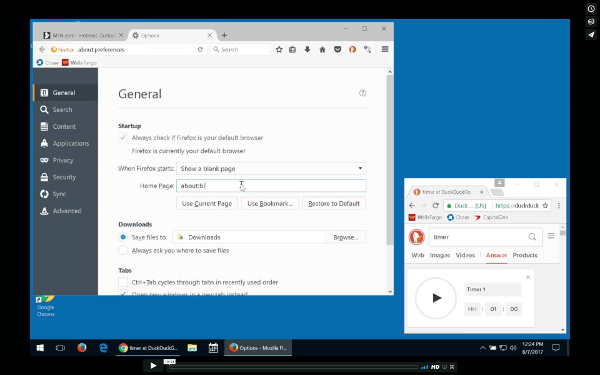Select the Save files to radio button

(x=123, y=237)
